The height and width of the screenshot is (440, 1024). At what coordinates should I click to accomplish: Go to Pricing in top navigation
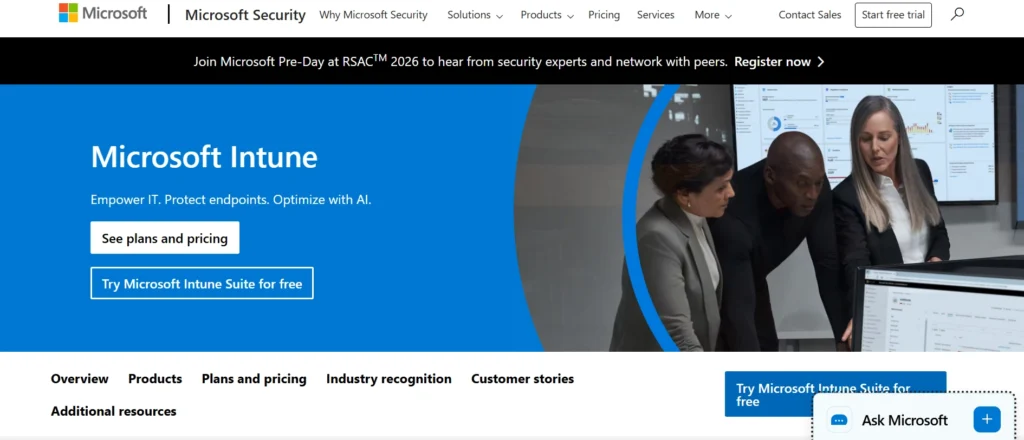pos(603,15)
